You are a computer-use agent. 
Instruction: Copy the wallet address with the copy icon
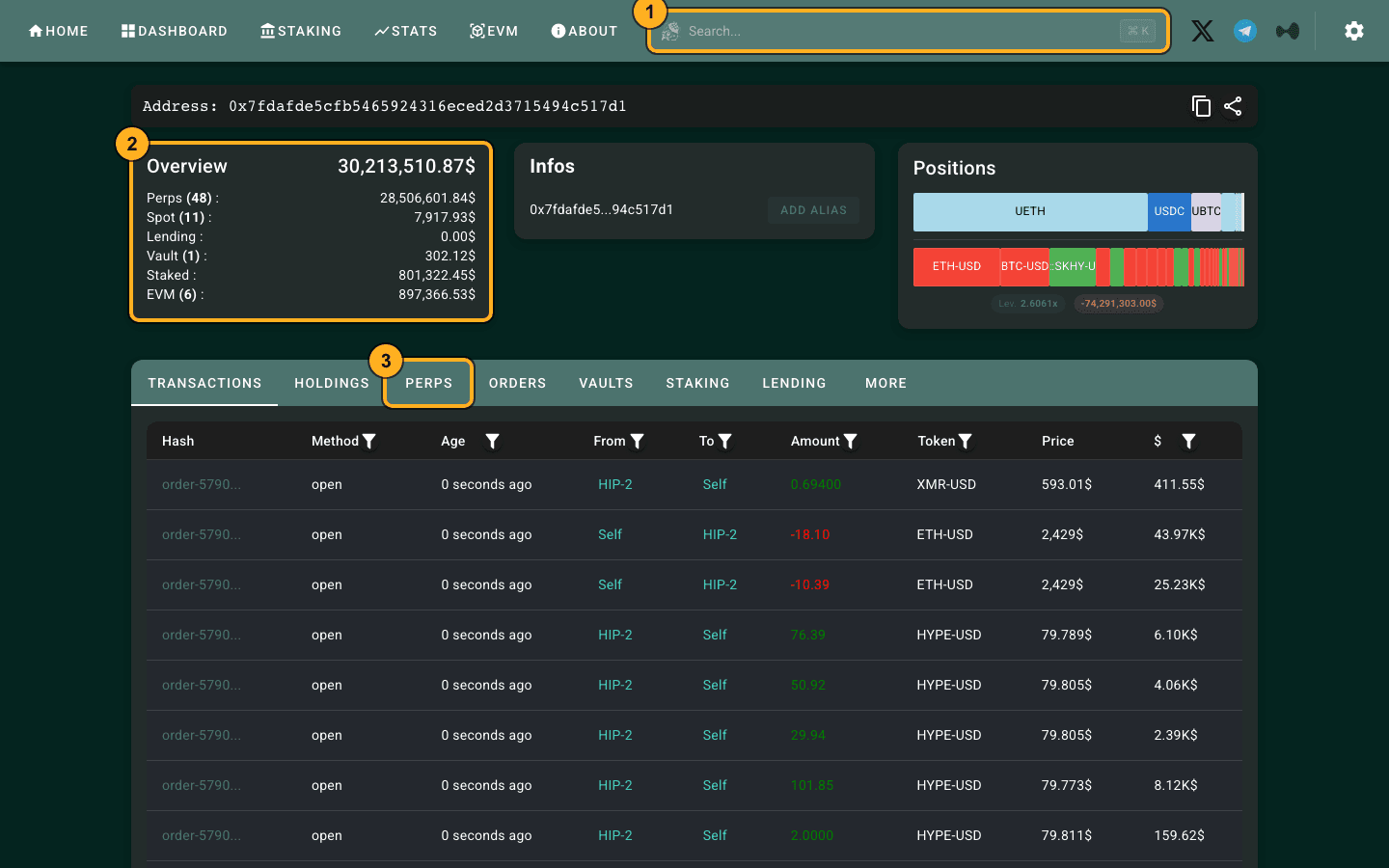[x=1201, y=106]
